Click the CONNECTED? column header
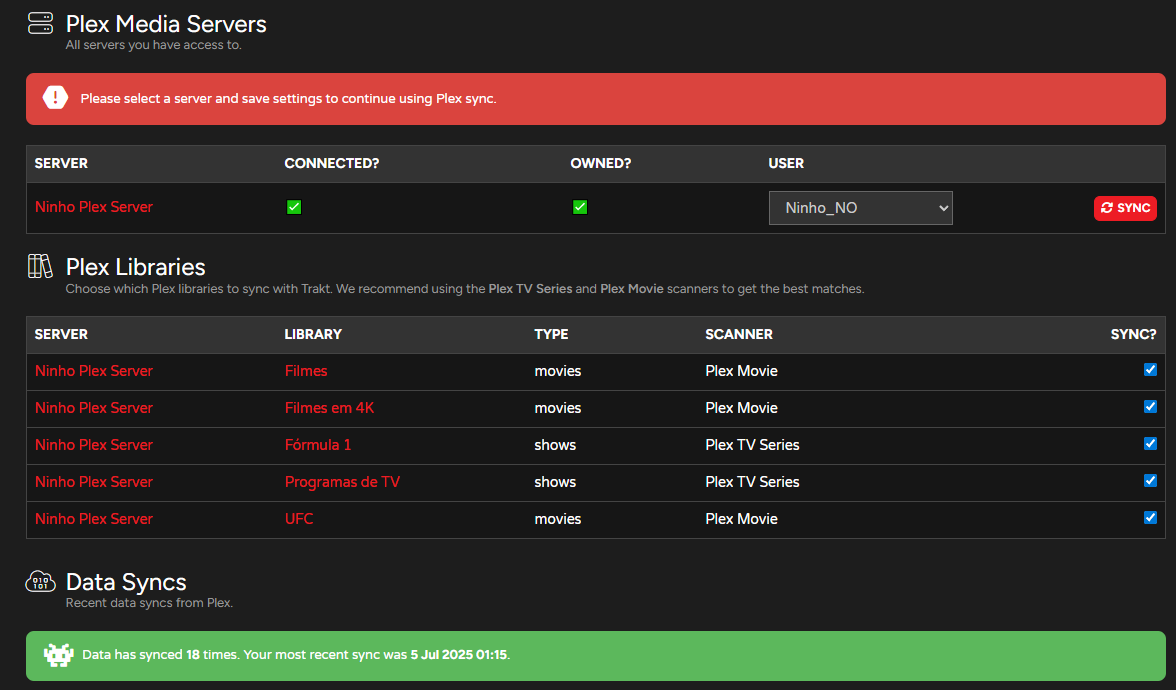 click(332, 164)
